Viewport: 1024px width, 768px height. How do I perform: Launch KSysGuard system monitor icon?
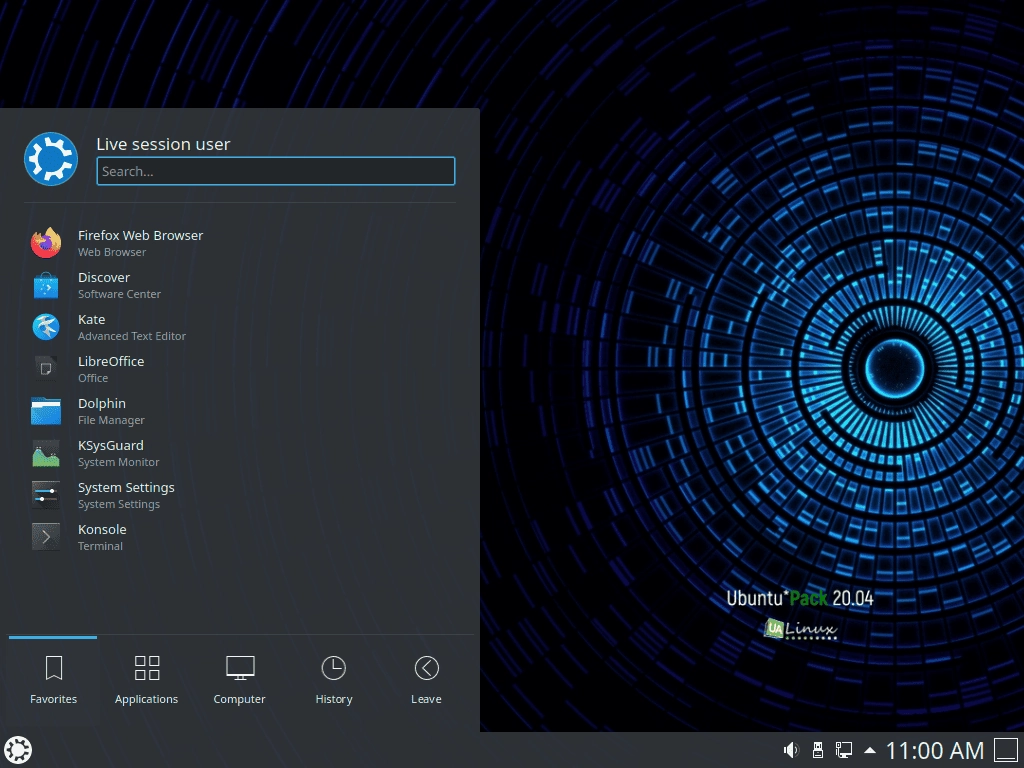click(x=46, y=453)
